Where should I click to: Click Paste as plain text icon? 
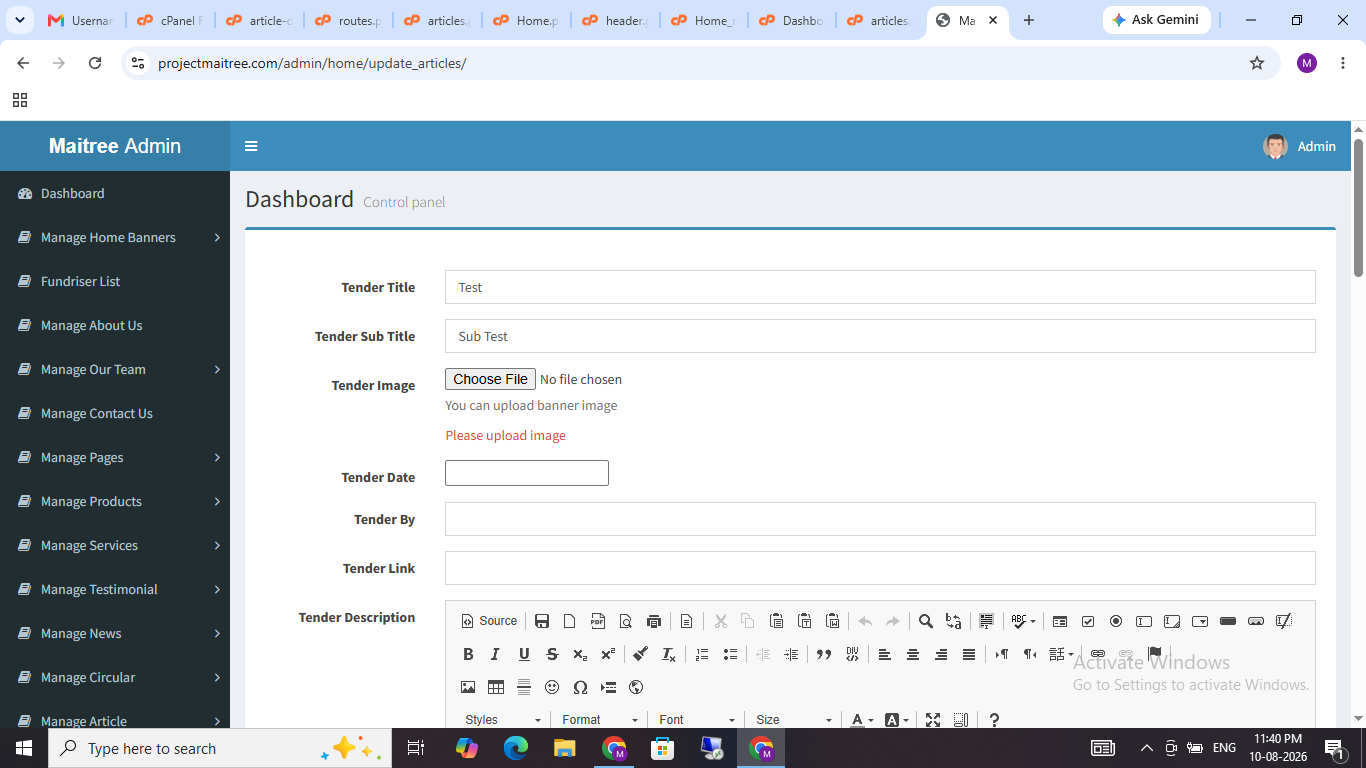pyautogui.click(x=804, y=621)
